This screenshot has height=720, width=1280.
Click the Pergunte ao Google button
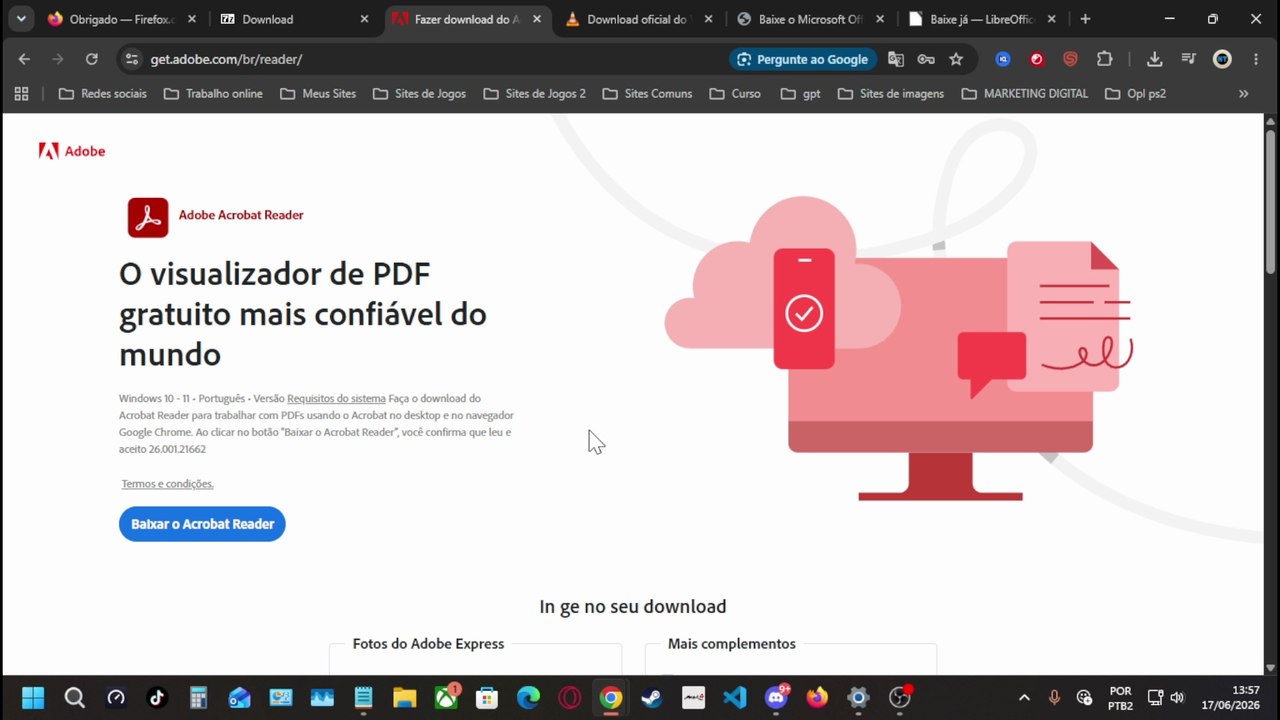point(803,59)
